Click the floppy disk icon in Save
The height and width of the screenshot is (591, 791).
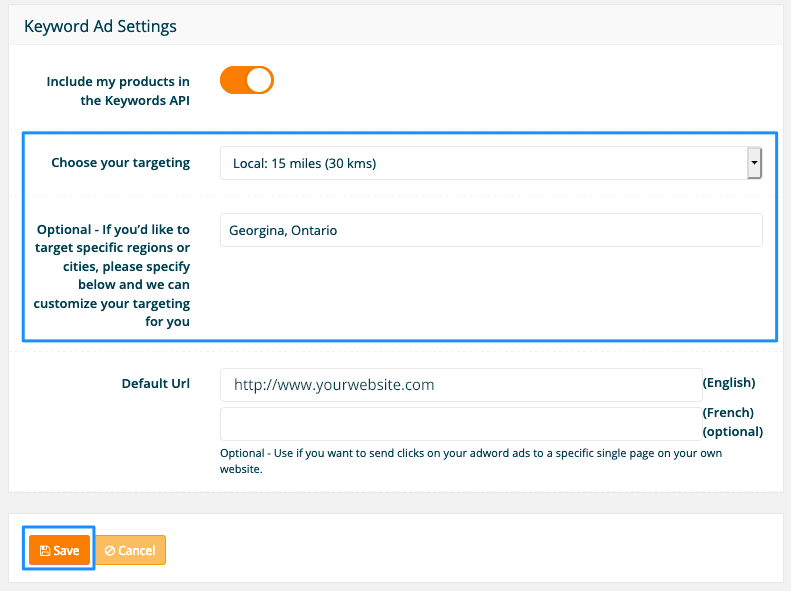pos(45,551)
